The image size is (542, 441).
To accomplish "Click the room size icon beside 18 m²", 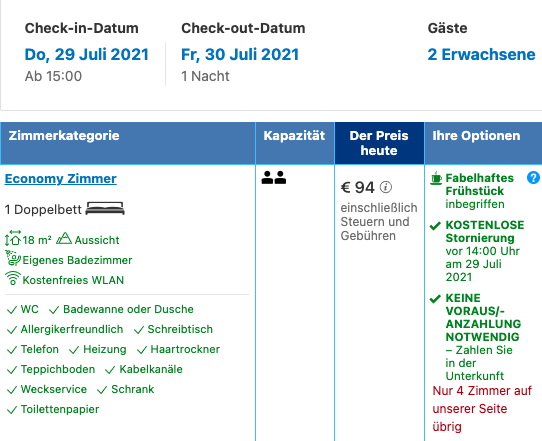I will tap(13, 238).
